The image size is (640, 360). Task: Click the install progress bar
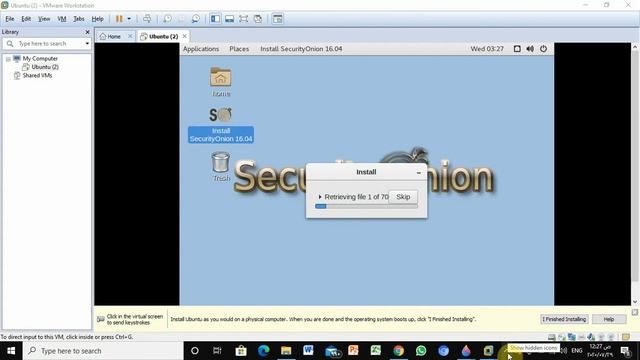pos(366,207)
